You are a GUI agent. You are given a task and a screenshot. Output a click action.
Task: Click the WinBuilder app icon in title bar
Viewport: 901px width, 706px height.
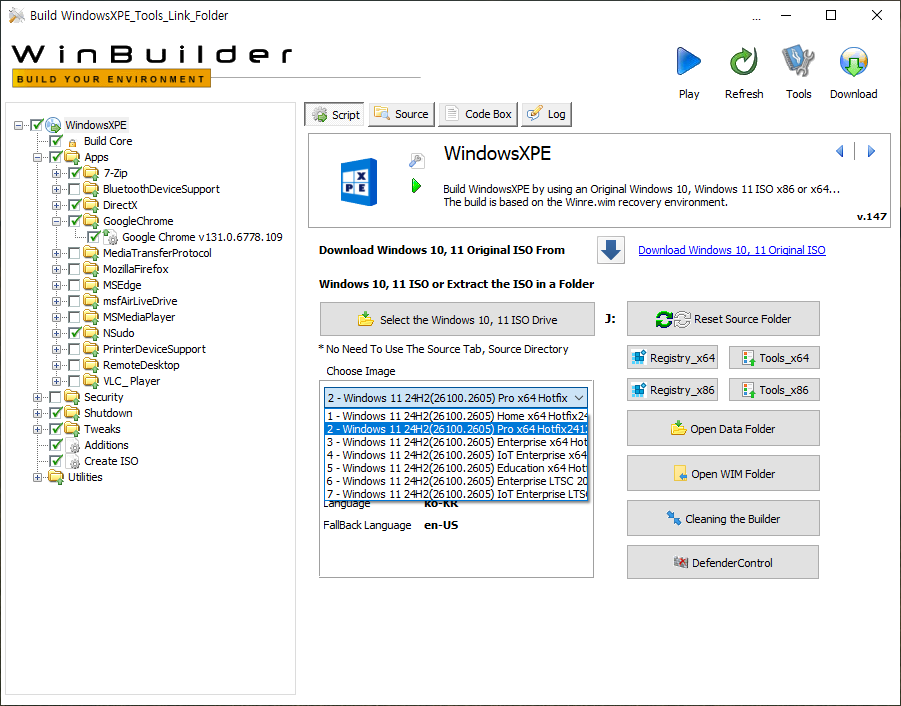click(x=17, y=16)
